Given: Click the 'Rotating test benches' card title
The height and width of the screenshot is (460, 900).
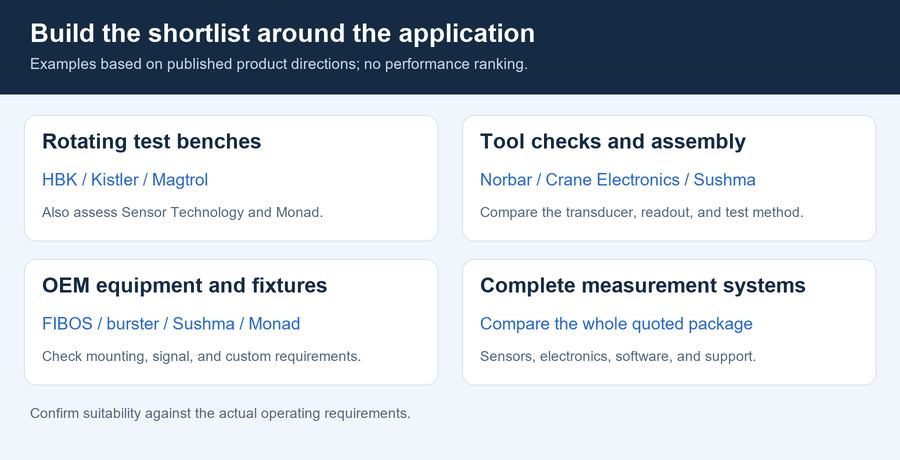Looking at the screenshot, I should (x=152, y=141).
